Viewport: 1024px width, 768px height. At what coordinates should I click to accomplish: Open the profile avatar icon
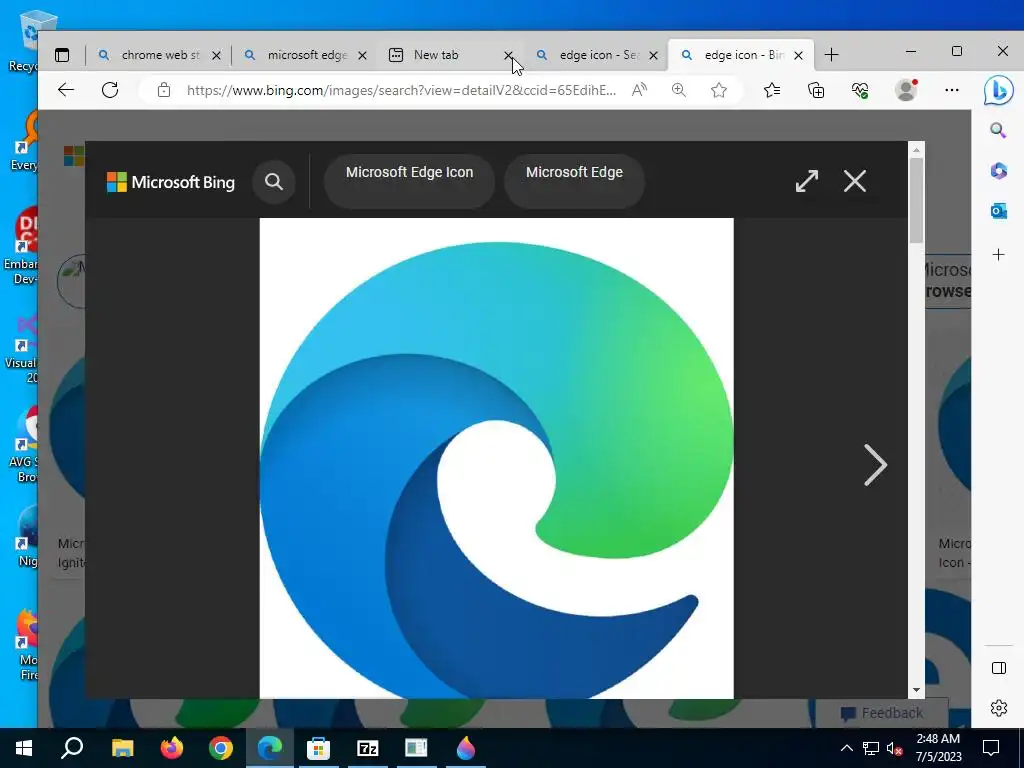coord(906,90)
